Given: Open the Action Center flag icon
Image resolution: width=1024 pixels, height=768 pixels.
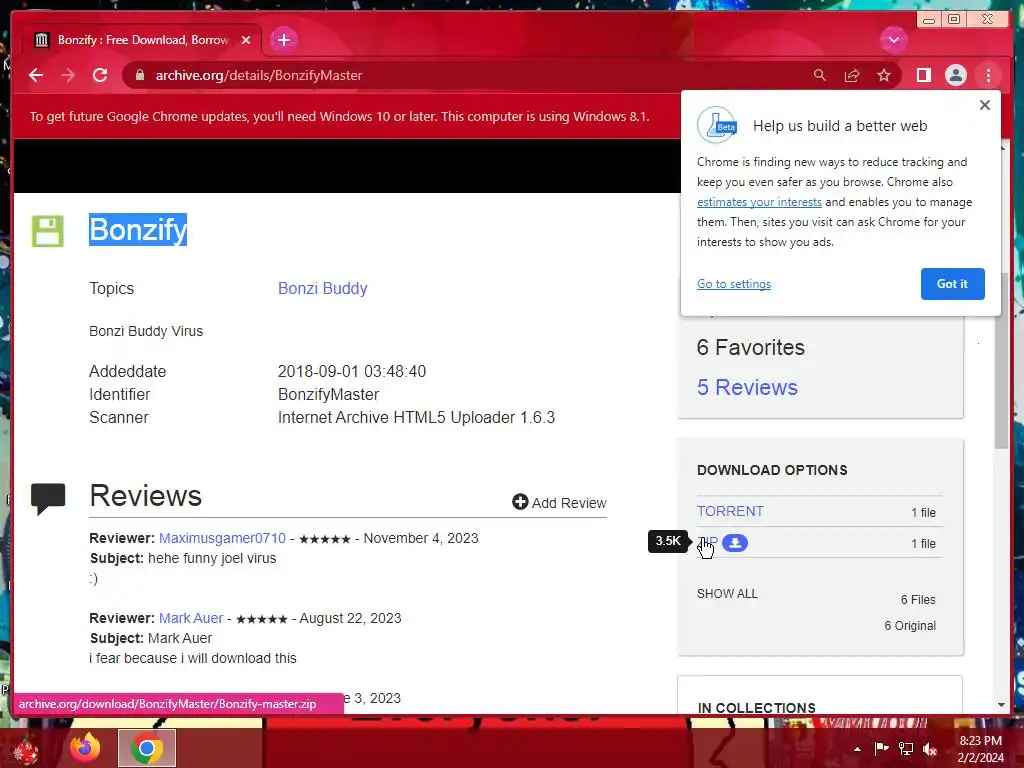Looking at the screenshot, I should pyautogui.click(x=882, y=748).
